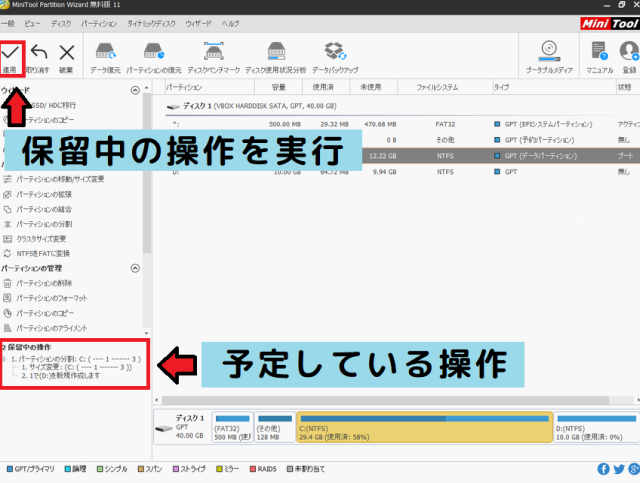Undo last operation with 取り消す arrow
The image size is (640, 483).
tap(38, 58)
